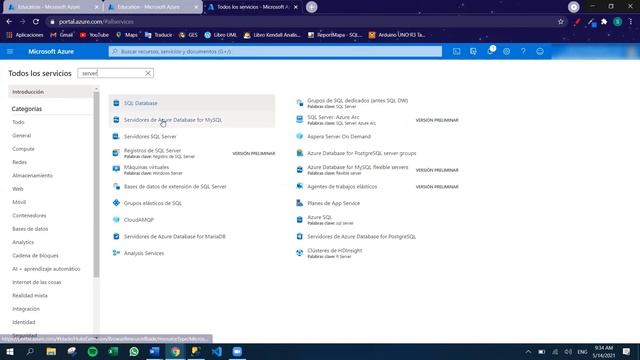This screenshot has width=640, height=360.
Task: Open the help question mark icon
Action: pyautogui.click(x=523, y=51)
